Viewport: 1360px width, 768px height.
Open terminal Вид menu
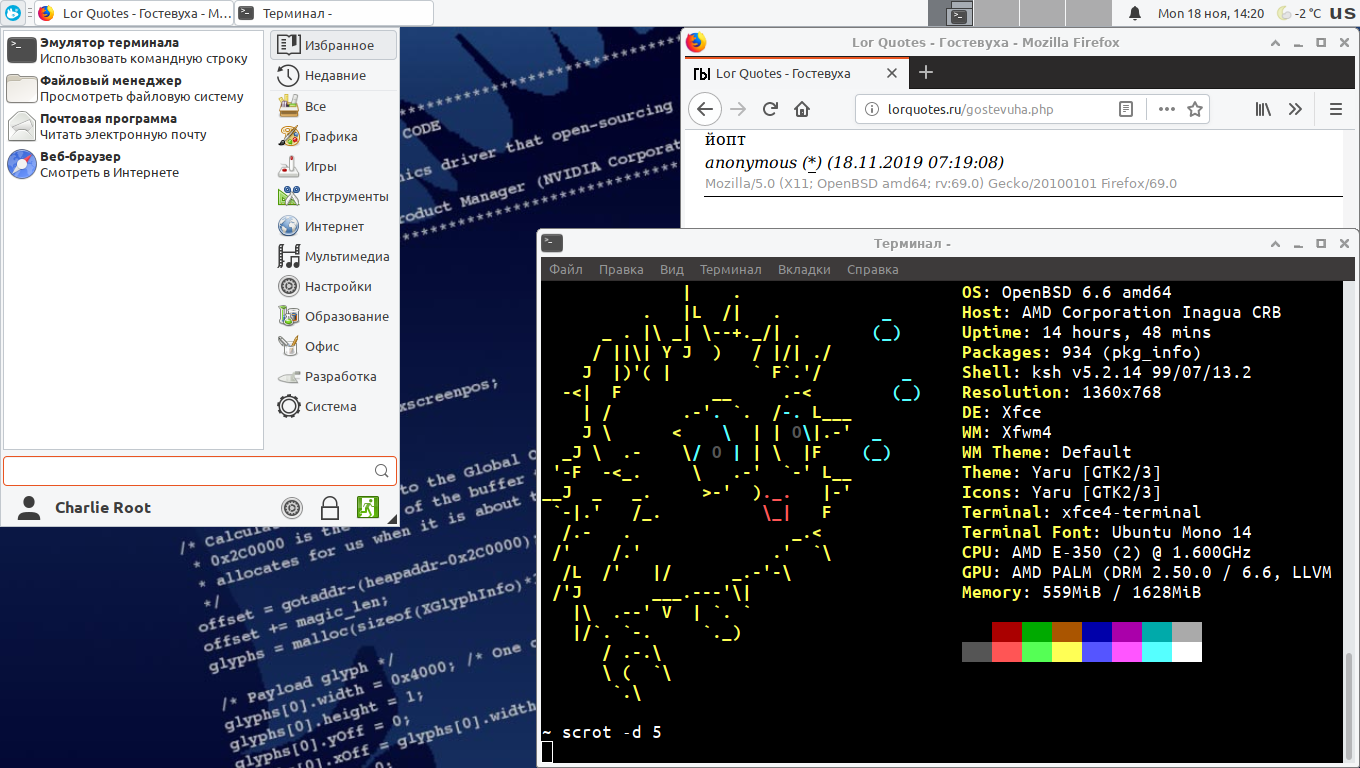click(x=672, y=269)
